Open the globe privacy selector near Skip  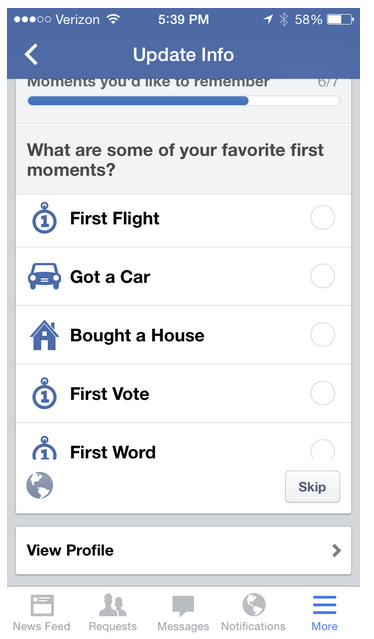(x=40, y=485)
